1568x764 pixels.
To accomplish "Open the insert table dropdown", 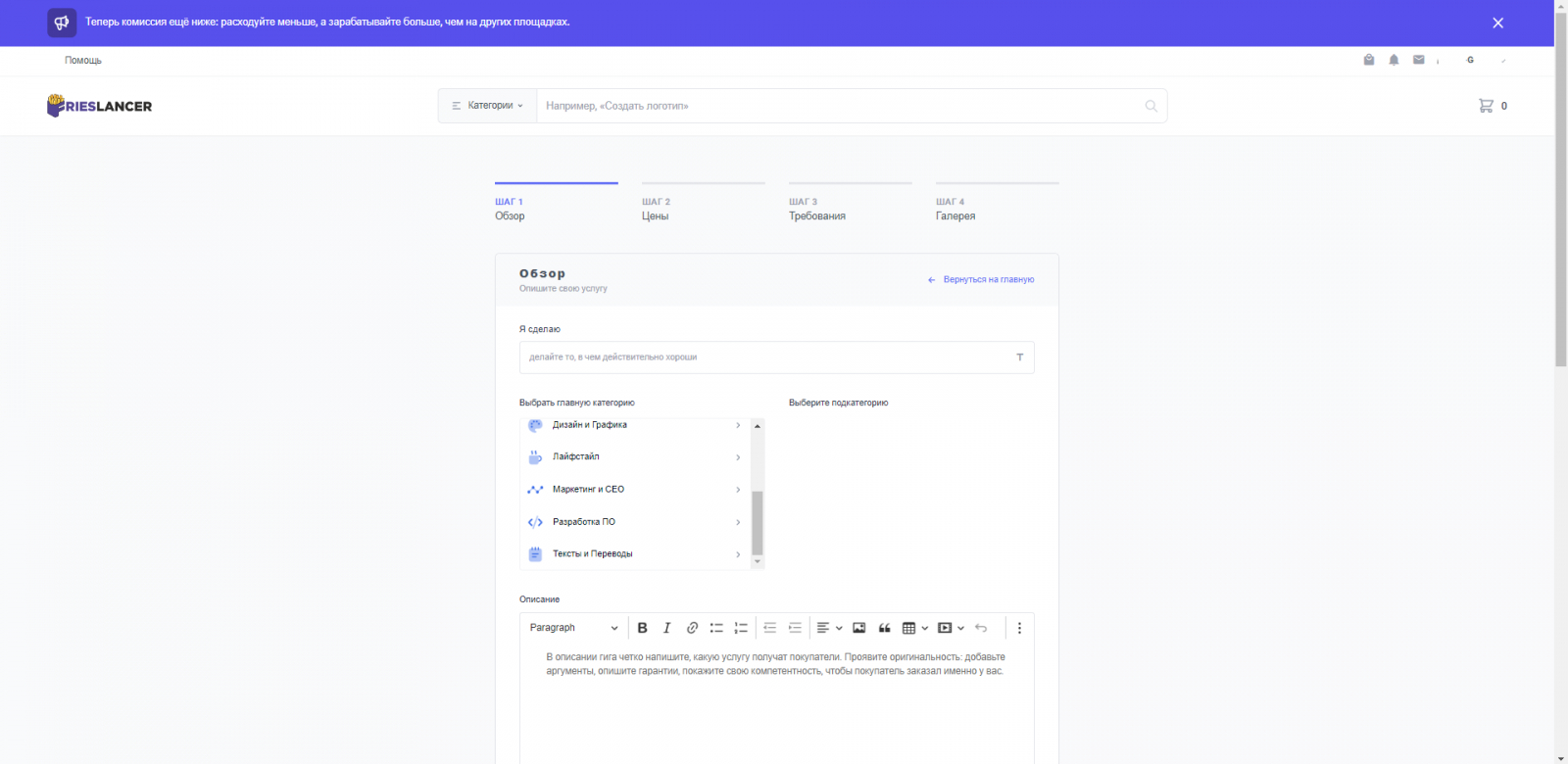I will 914,628.
